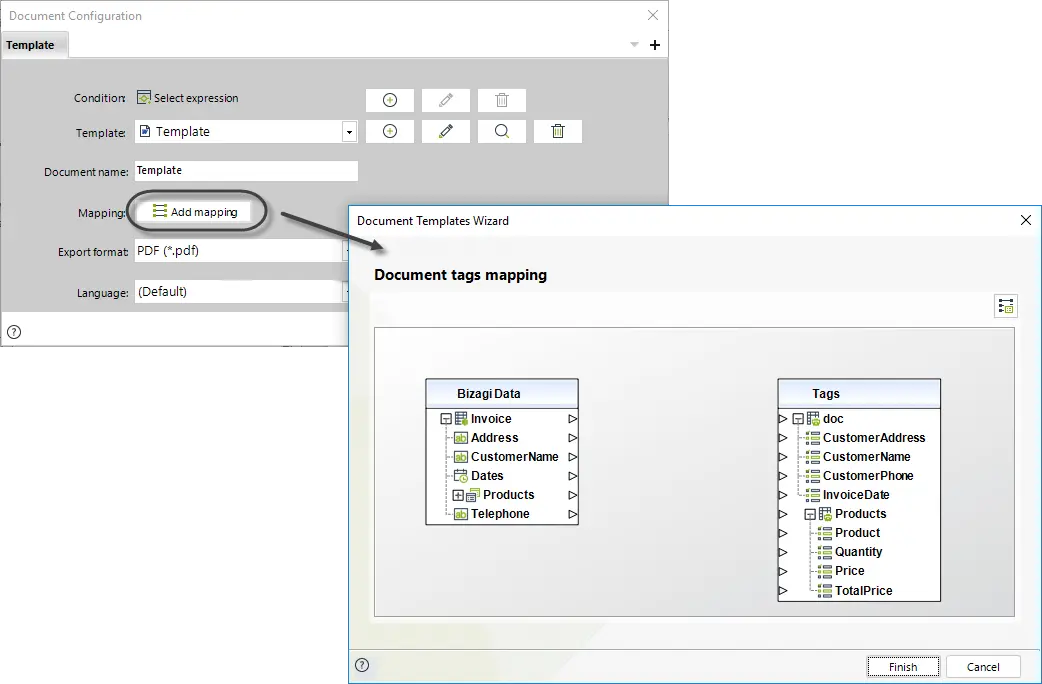This screenshot has width=1042, height=684.
Task: Open the Language combo box
Action: coord(242,292)
